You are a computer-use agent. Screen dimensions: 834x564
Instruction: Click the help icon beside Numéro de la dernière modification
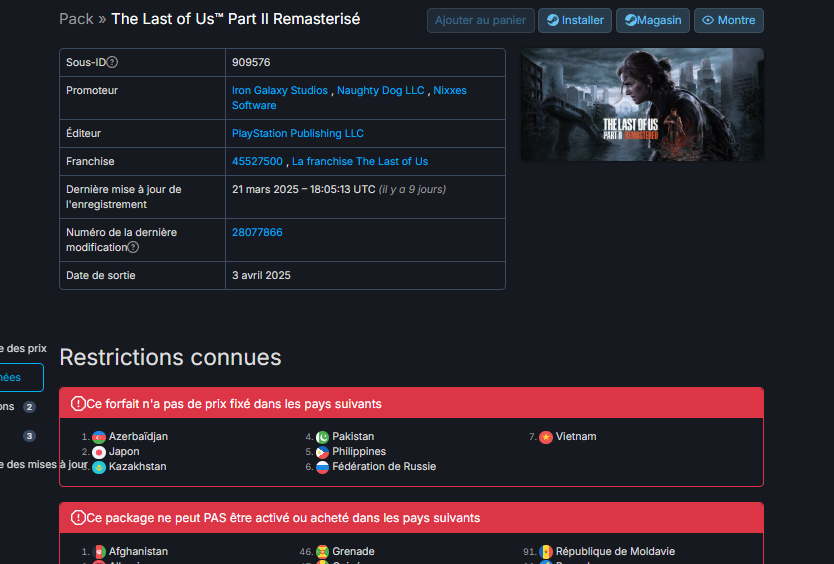coord(133,247)
